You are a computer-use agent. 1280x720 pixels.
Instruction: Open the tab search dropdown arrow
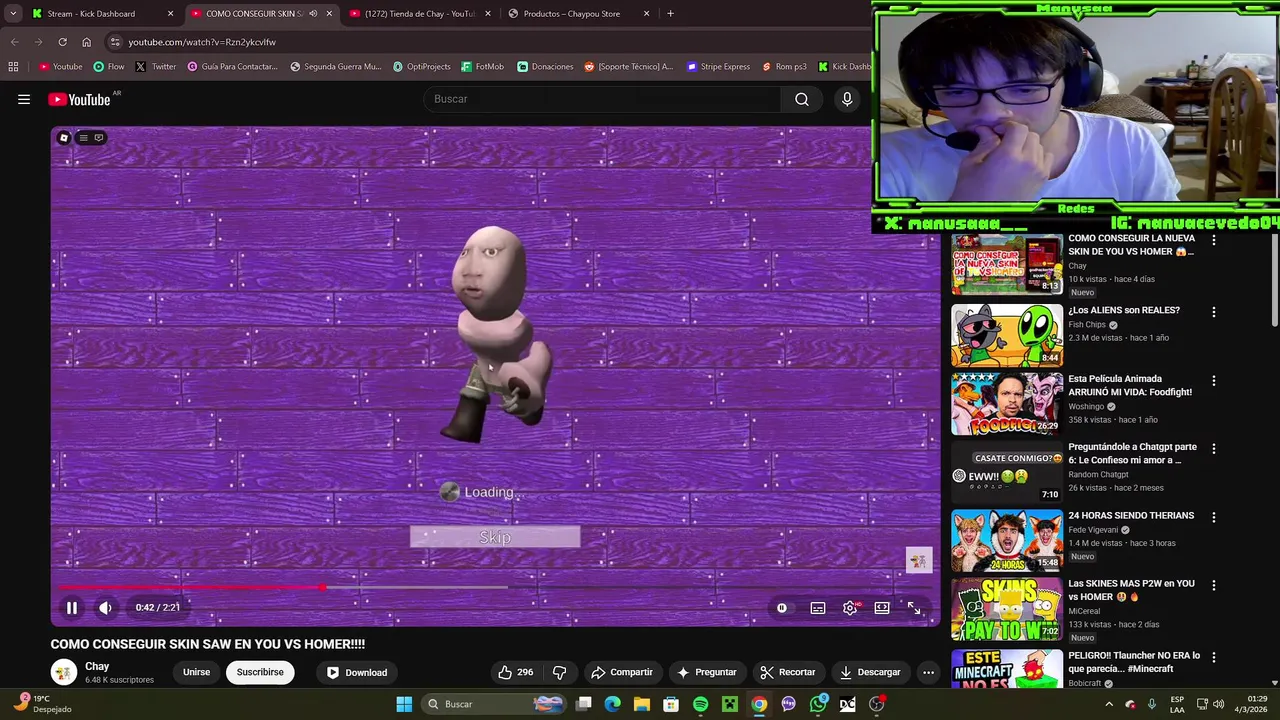click(13, 14)
